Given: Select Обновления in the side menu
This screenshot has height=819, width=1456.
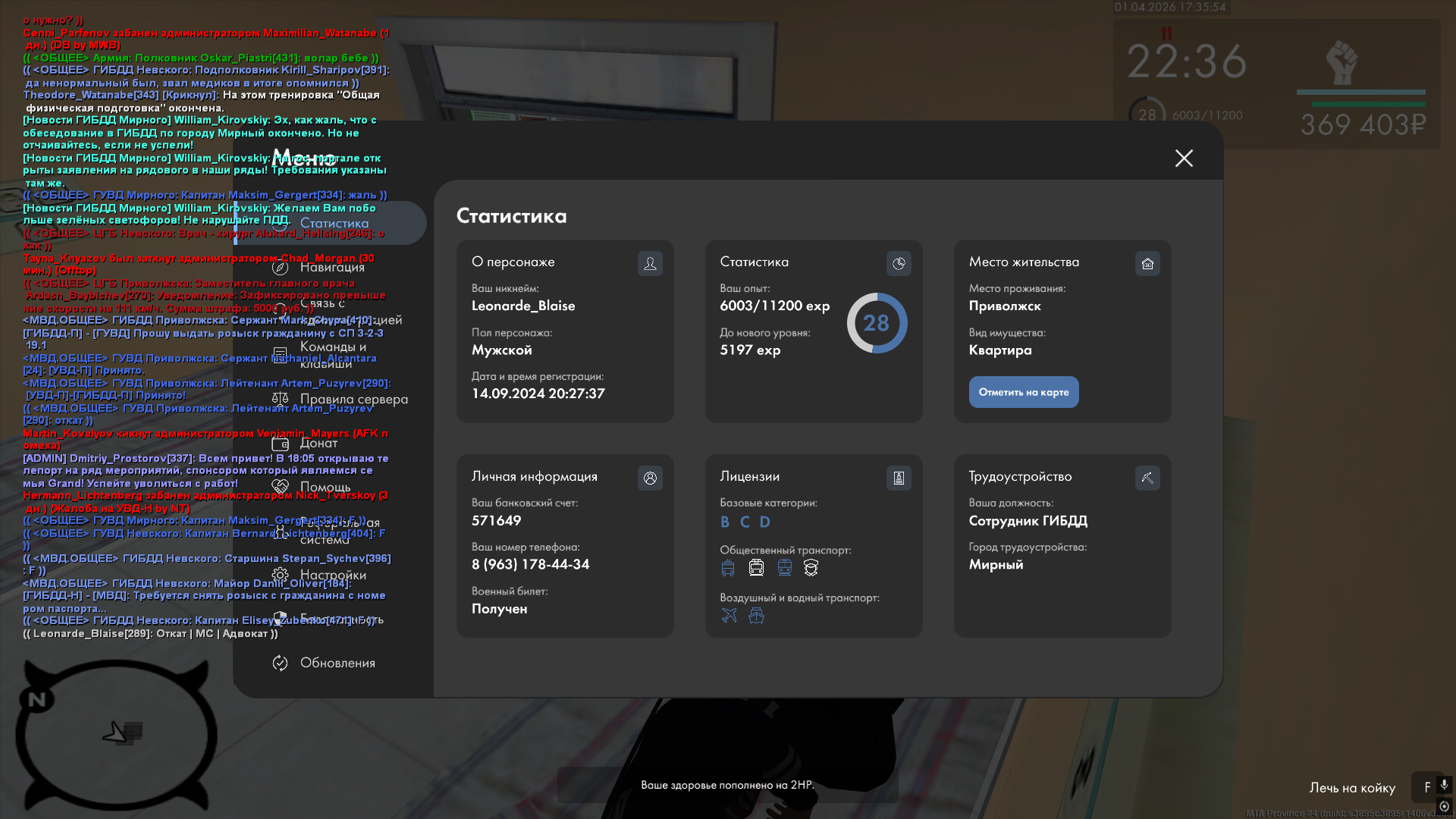Looking at the screenshot, I should click(337, 663).
